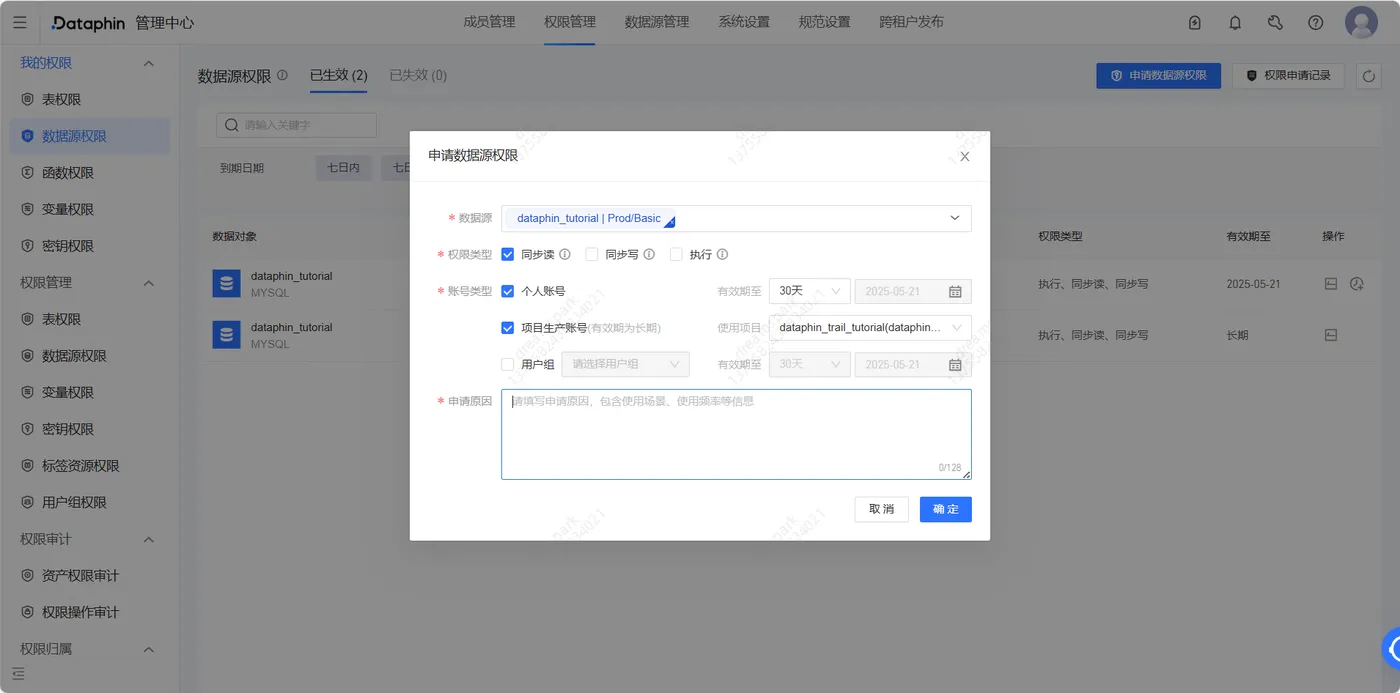Open the hamburger menu in top bar
Image resolution: width=1400 pixels, height=693 pixels.
click(x=20, y=22)
